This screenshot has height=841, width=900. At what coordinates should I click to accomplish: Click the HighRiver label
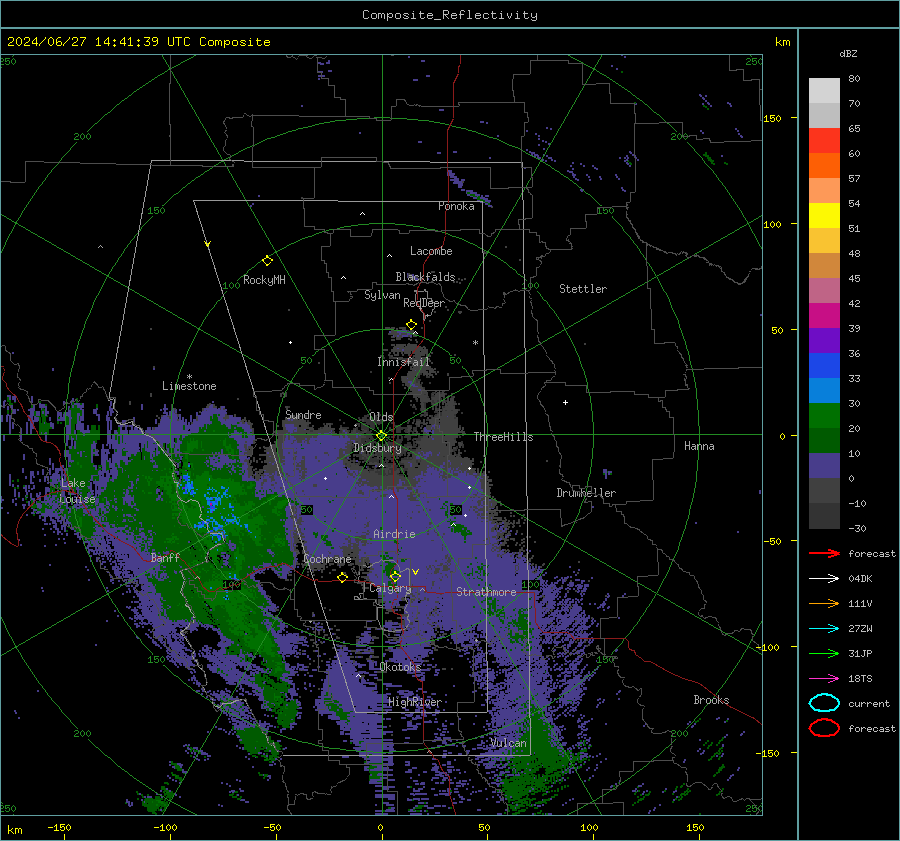[414, 702]
